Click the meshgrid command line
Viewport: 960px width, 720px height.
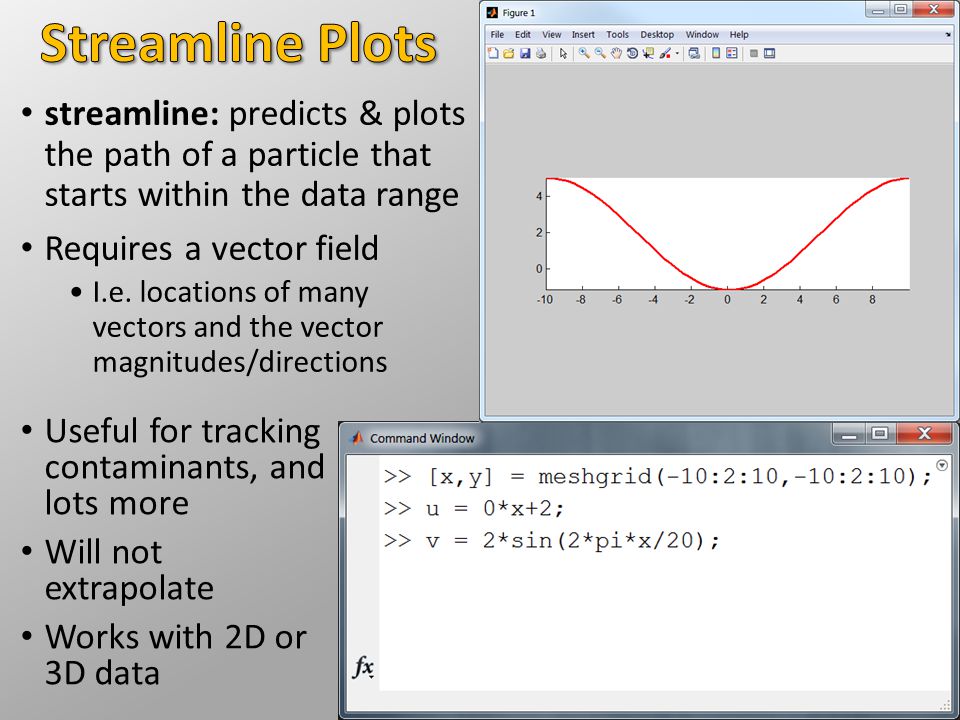(658, 476)
